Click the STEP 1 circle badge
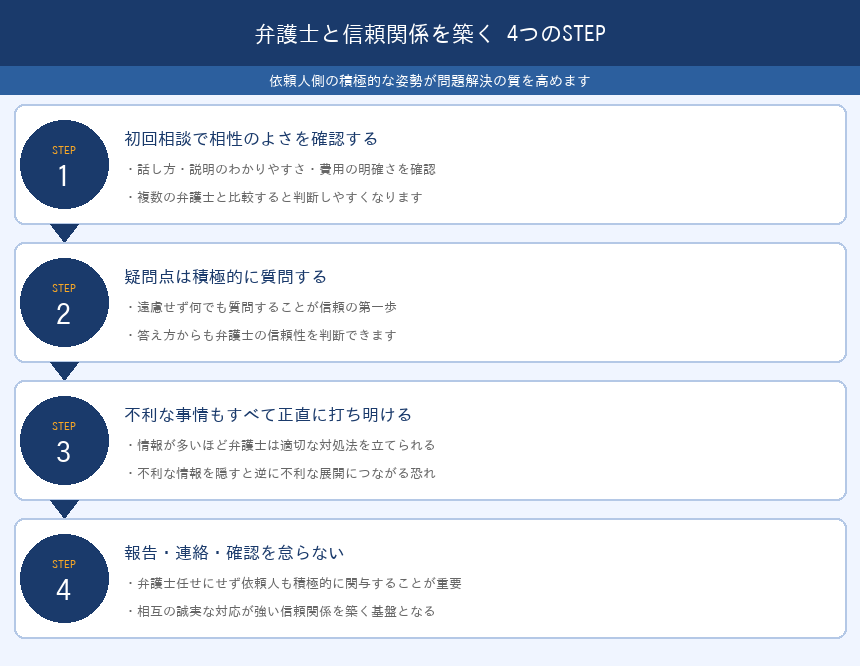The image size is (860, 666). point(64,165)
